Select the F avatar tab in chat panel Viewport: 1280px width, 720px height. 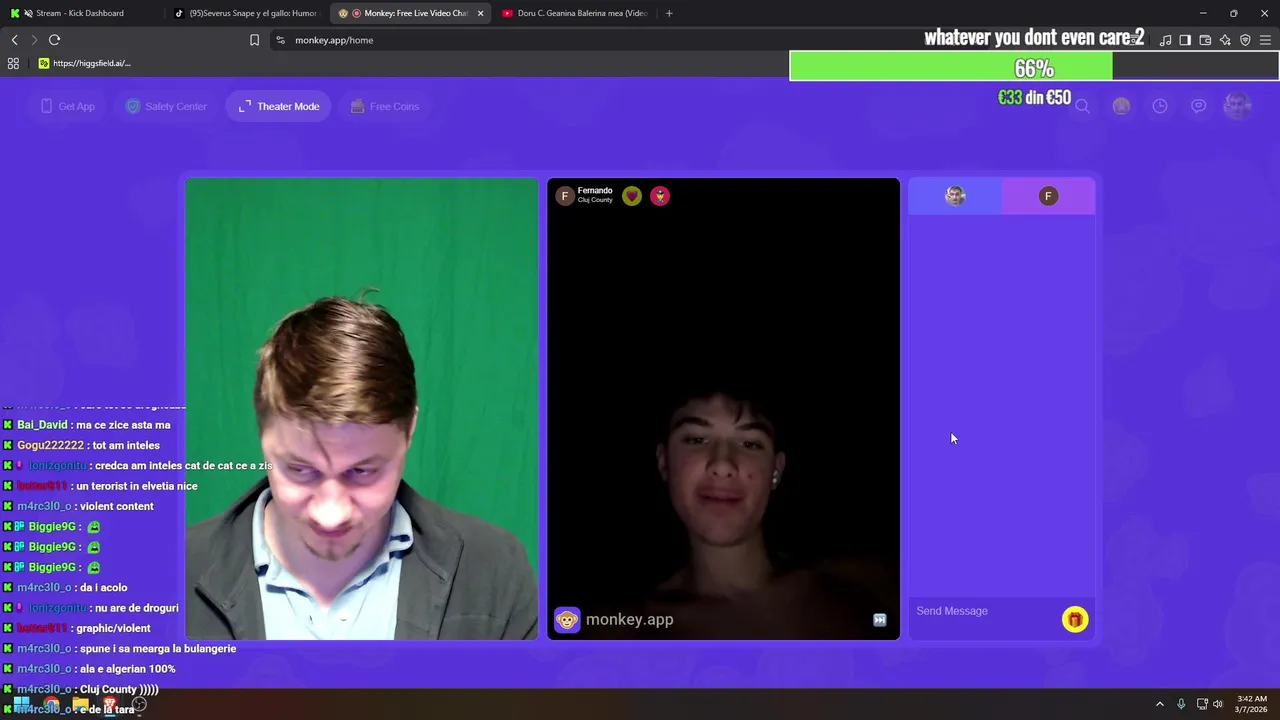pos(1048,196)
